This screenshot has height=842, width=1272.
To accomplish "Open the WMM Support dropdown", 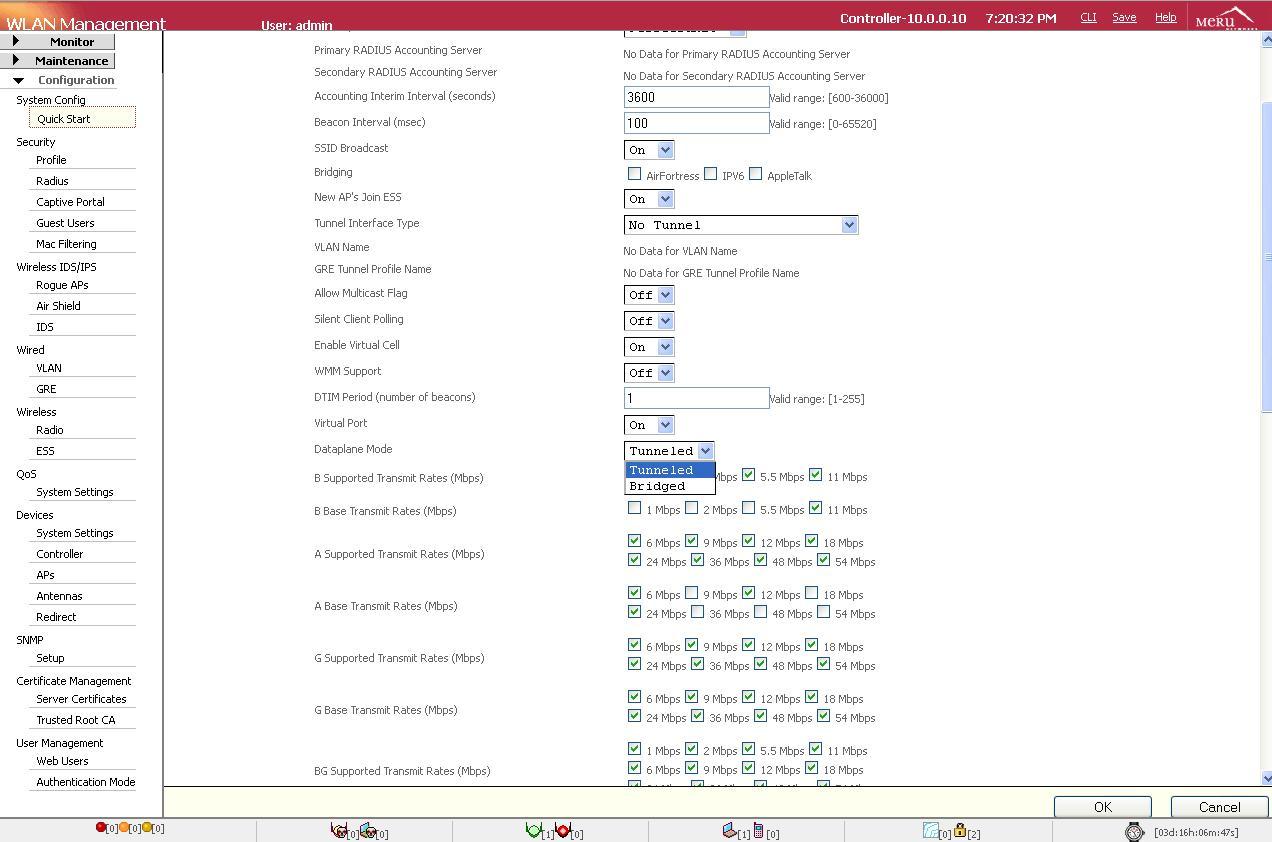I will [649, 373].
